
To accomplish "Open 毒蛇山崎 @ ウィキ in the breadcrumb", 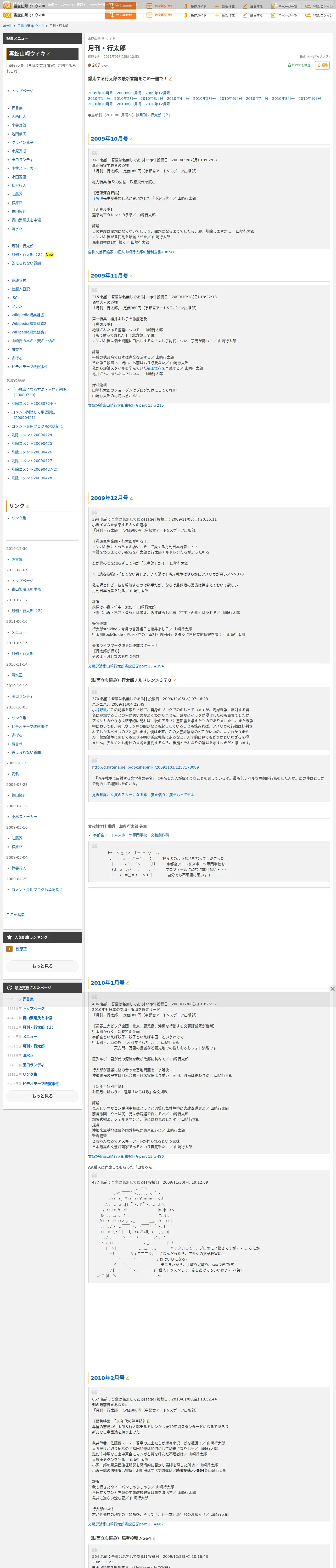I will [31, 26].
